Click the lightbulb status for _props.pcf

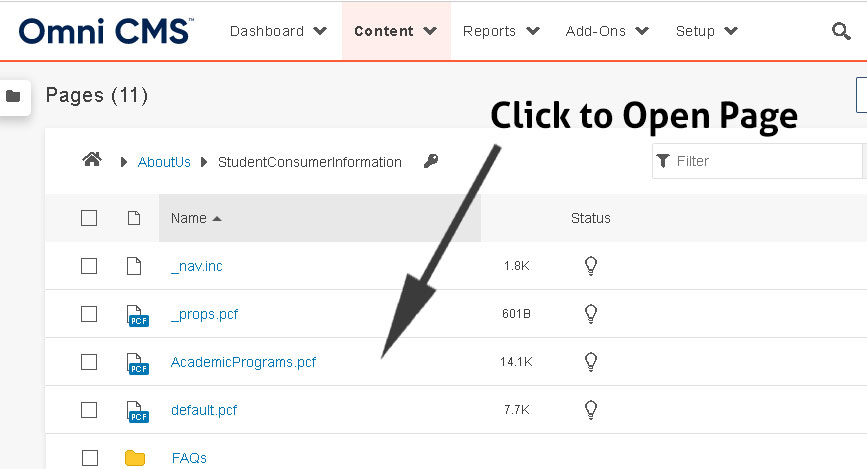591,314
